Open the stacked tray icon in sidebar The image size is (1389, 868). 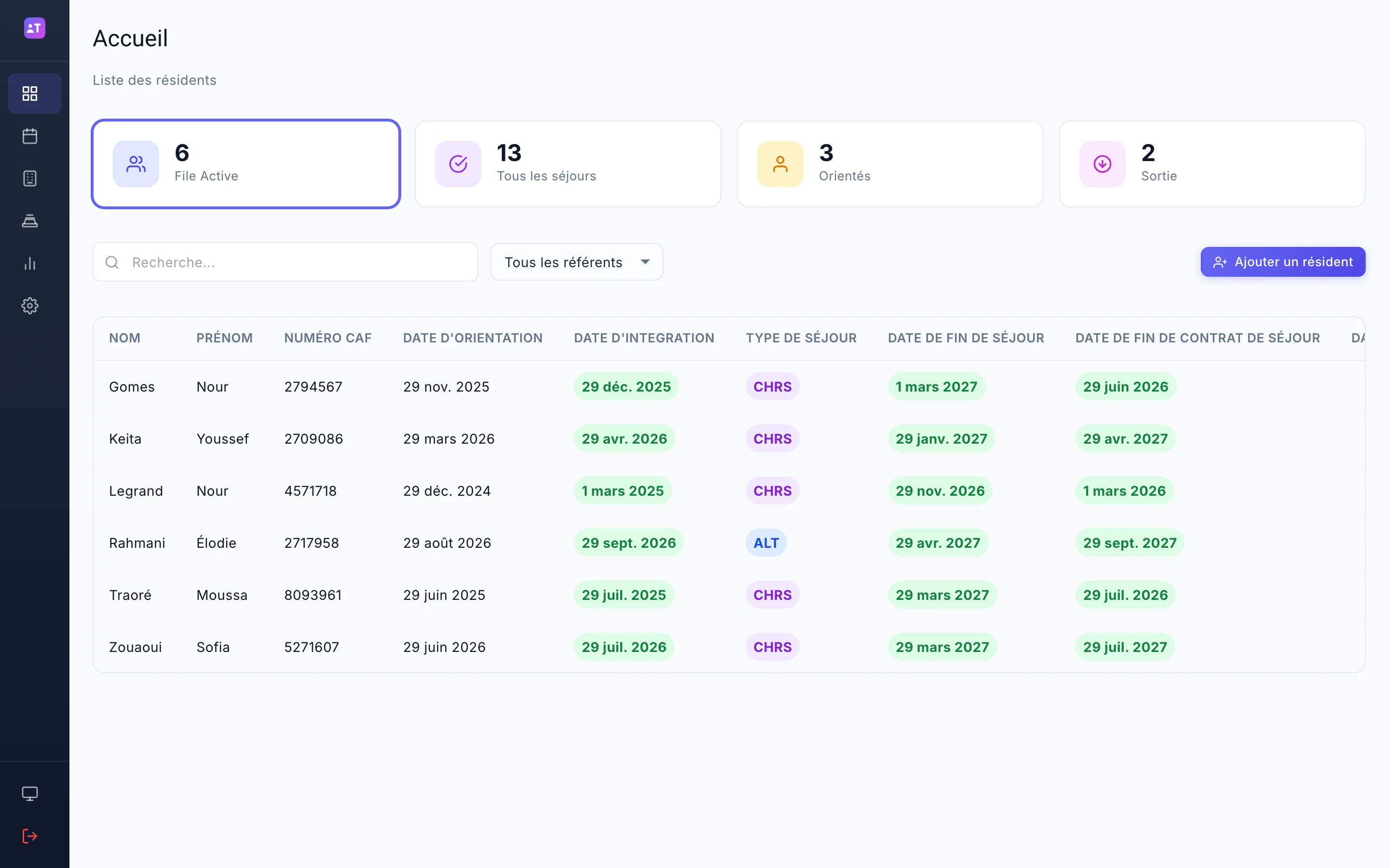click(30, 221)
